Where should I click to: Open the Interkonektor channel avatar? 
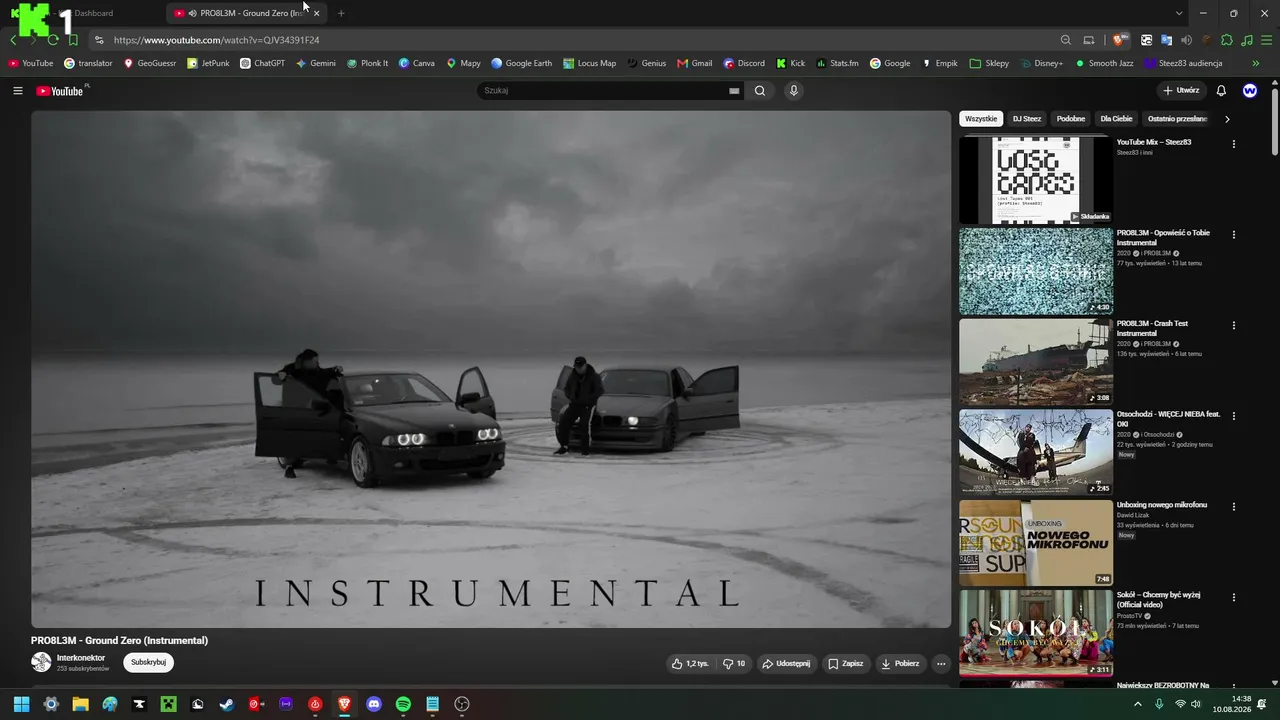click(x=41, y=662)
